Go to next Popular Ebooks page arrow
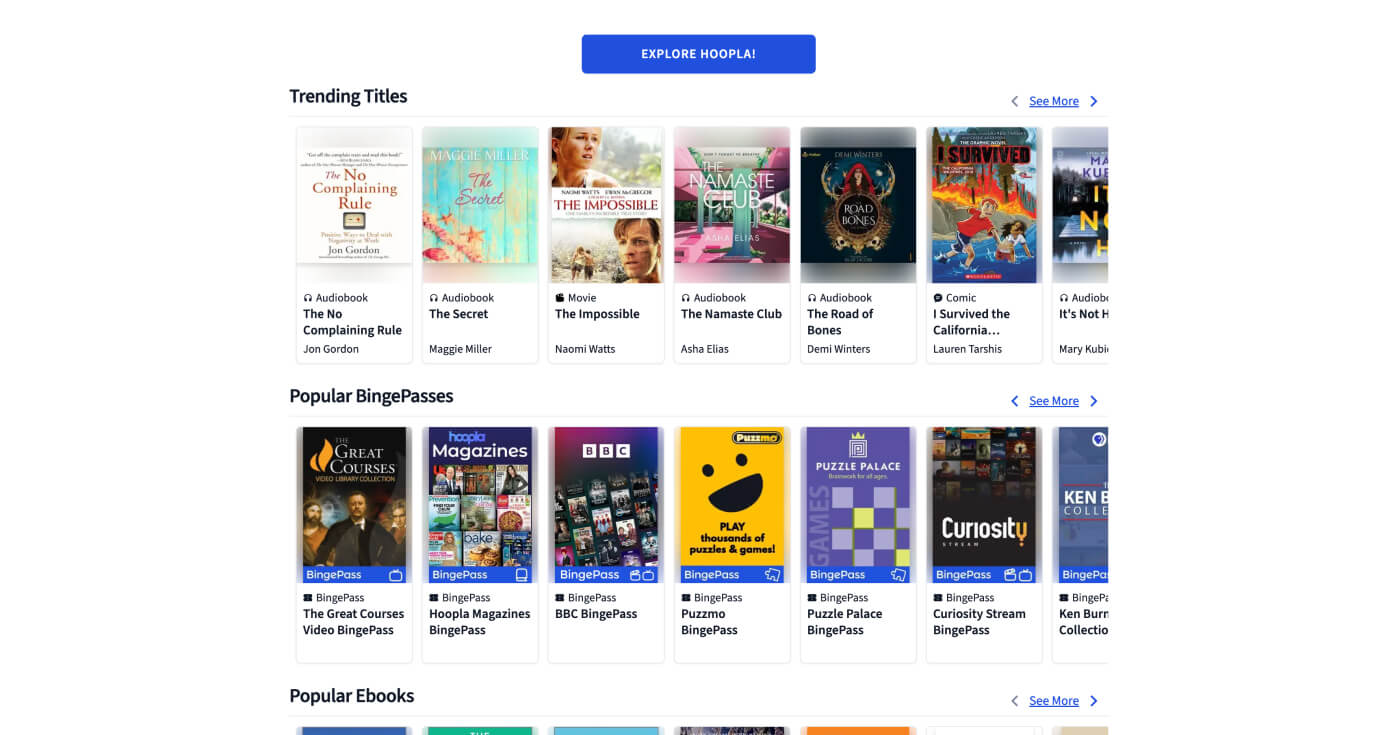Image resolution: width=1400 pixels, height=735 pixels. (1093, 701)
